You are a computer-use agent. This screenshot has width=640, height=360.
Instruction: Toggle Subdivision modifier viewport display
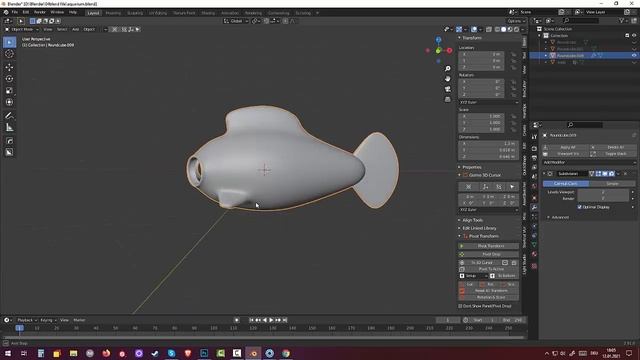click(605, 173)
